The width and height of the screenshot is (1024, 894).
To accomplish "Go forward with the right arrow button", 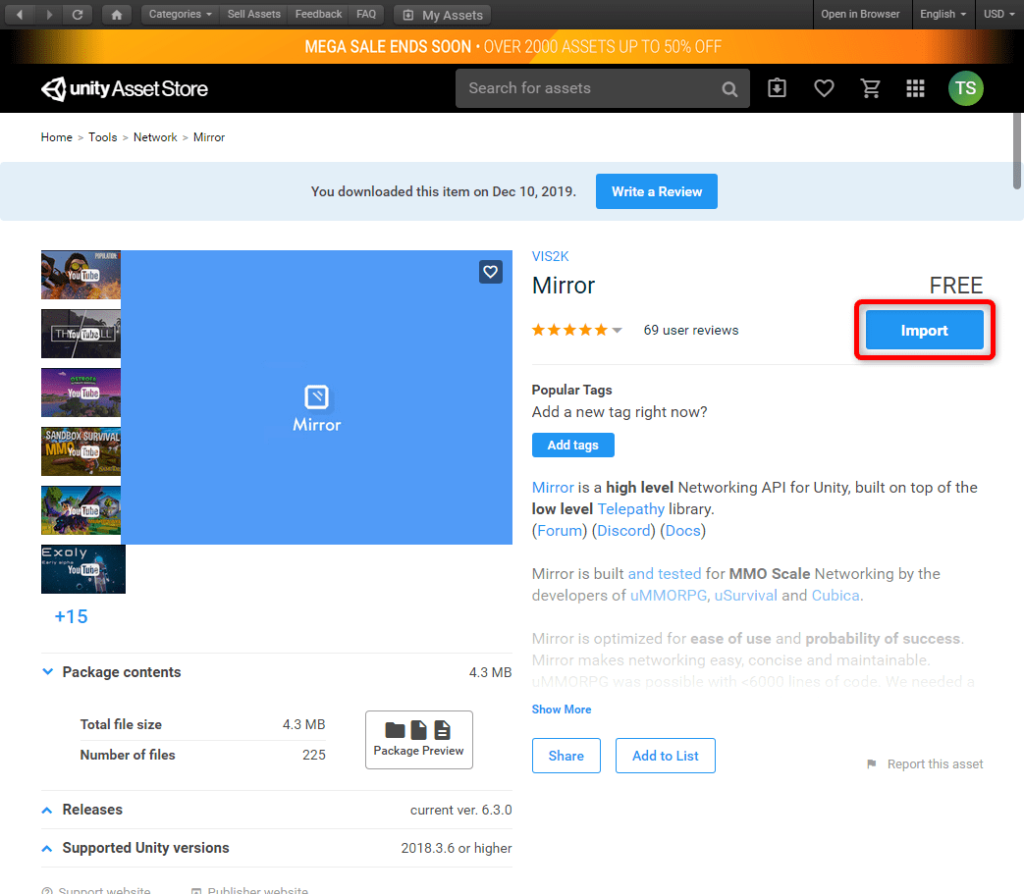I will (49, 14).
